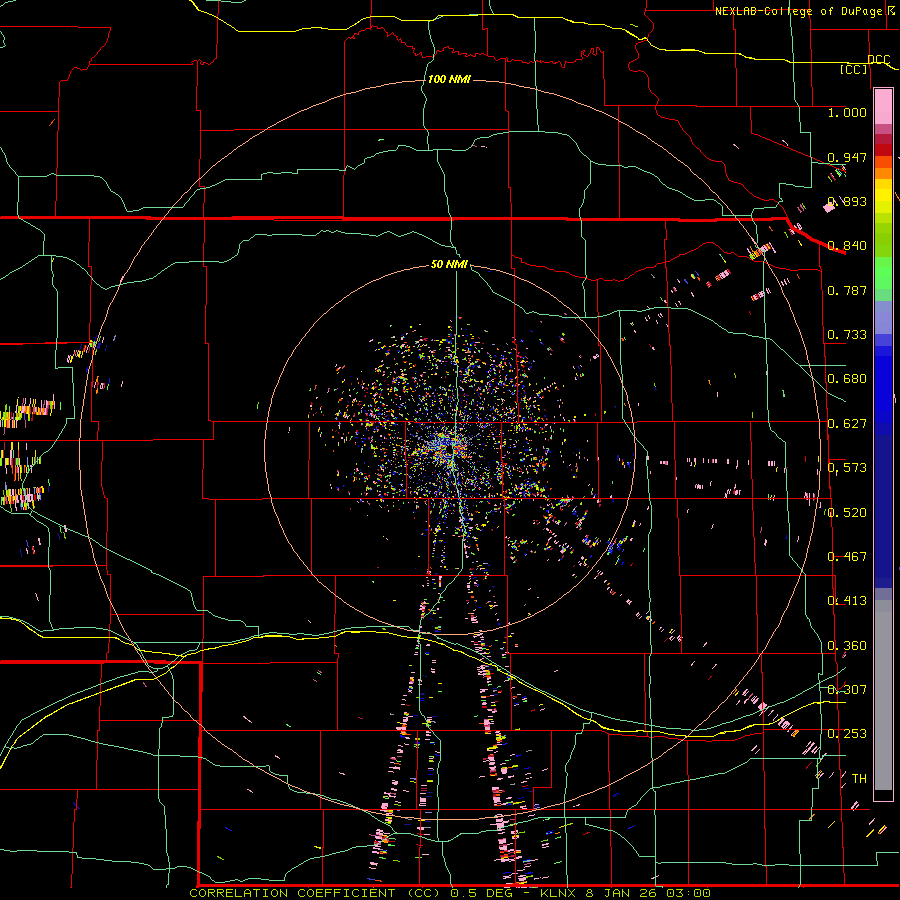Click the KLNX station identifier in the caption
The height and width of the screenshot is (900, 900).
click(x=557, y=893)
